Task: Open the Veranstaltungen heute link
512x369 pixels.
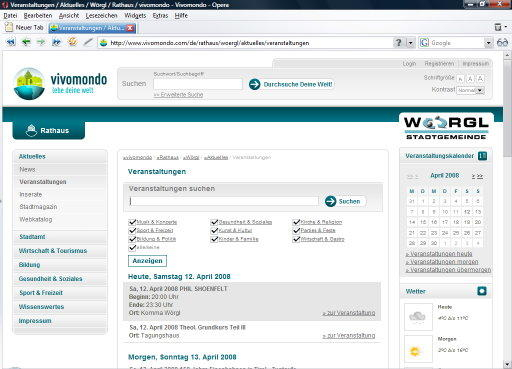Action: 439,254
